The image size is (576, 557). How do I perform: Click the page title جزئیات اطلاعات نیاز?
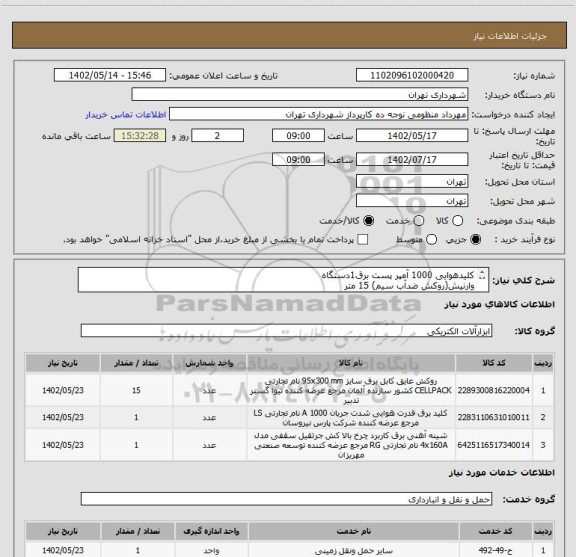tap(510, 36)
